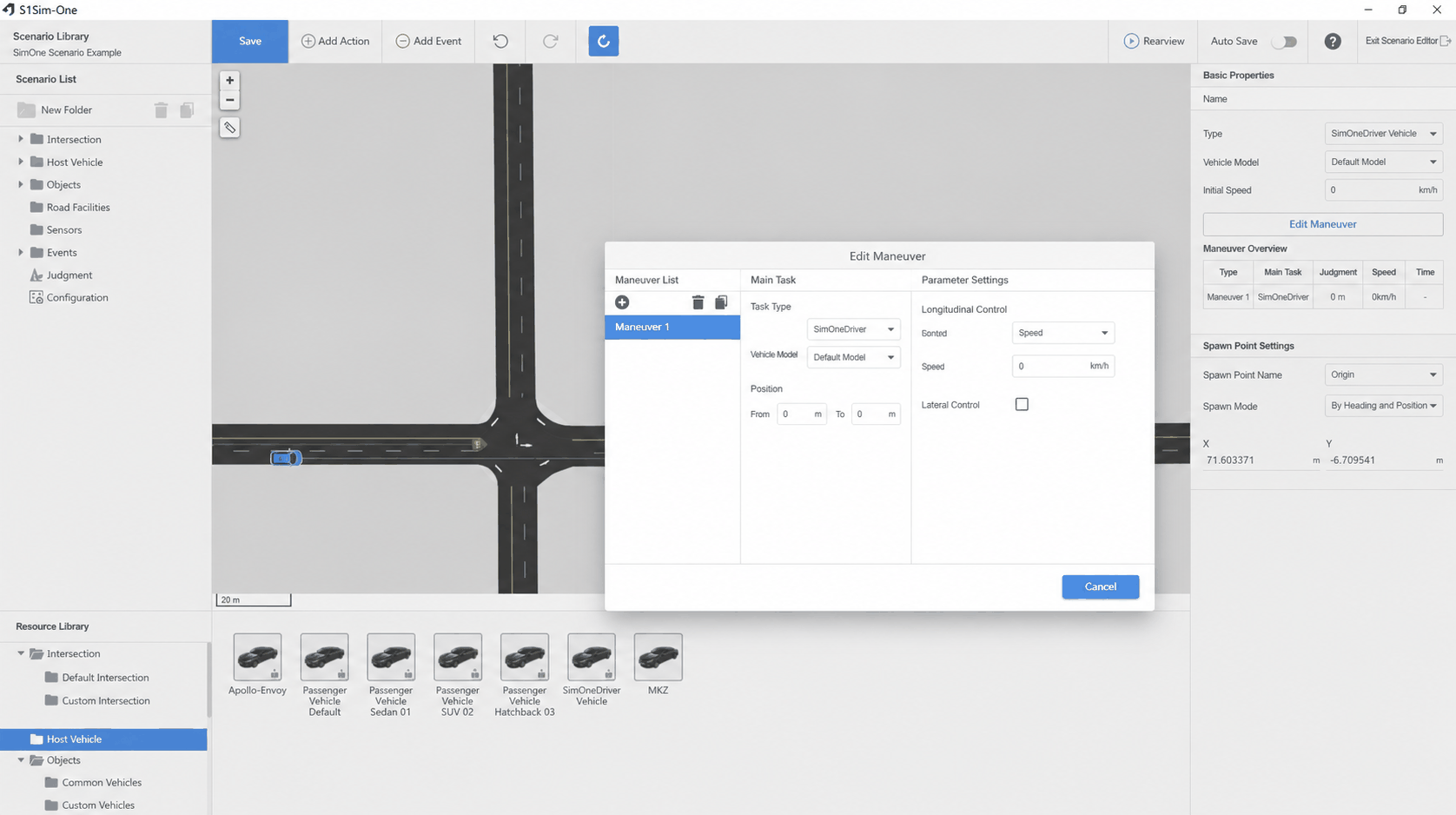
Task: Open the Configuration item
Action: coord(77,297)
